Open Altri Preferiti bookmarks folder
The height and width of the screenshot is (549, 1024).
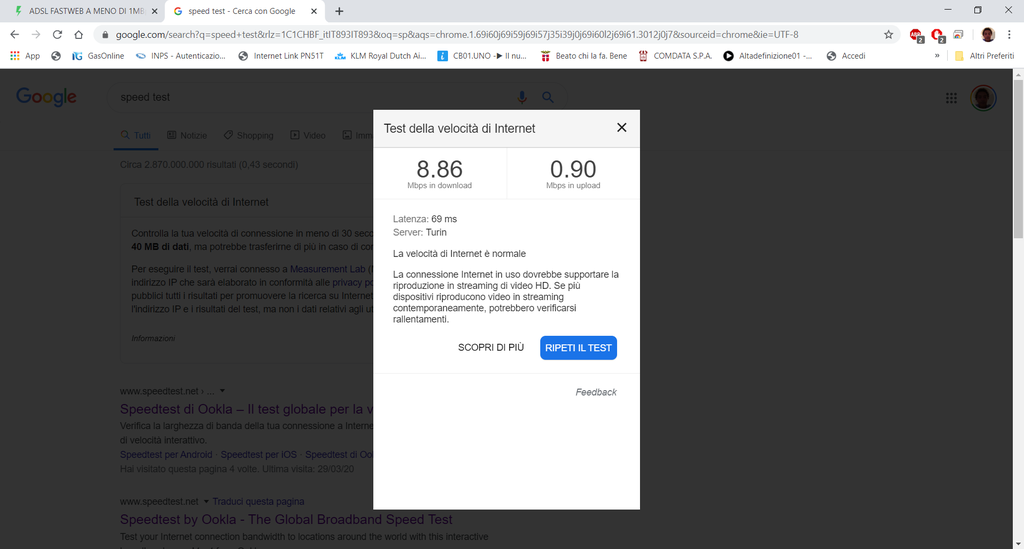[984, 56]
